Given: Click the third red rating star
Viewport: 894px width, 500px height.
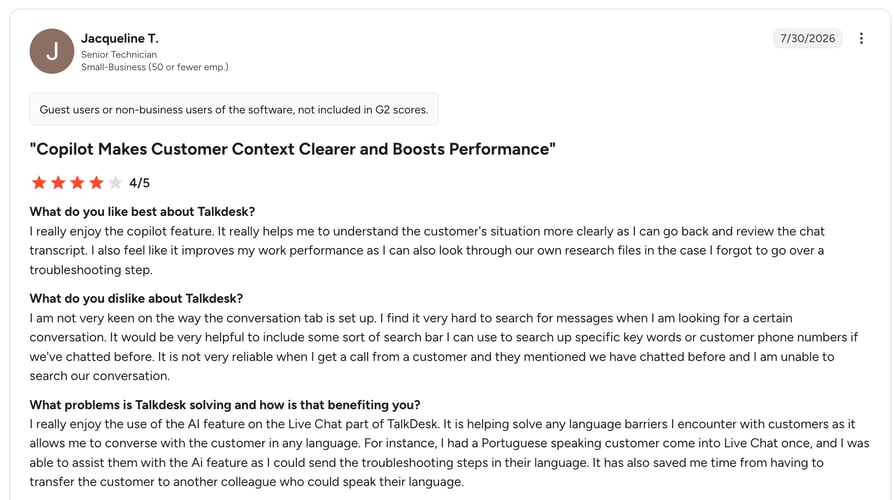Looking at the screenshot, I should pyautogui.click(x=77, y=183).
